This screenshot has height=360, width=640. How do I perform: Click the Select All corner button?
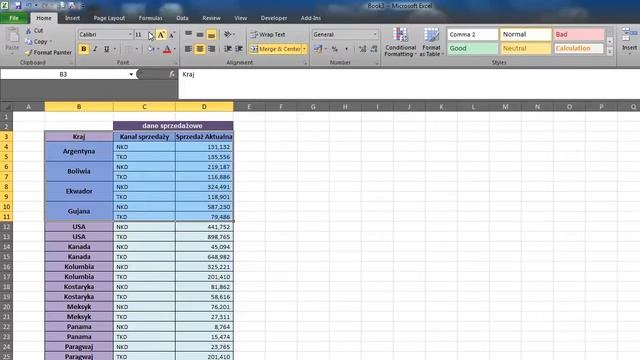click(x=6, y=107)
